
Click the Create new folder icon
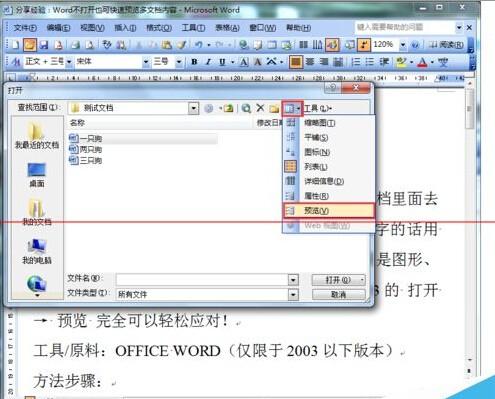pos(274,109)
